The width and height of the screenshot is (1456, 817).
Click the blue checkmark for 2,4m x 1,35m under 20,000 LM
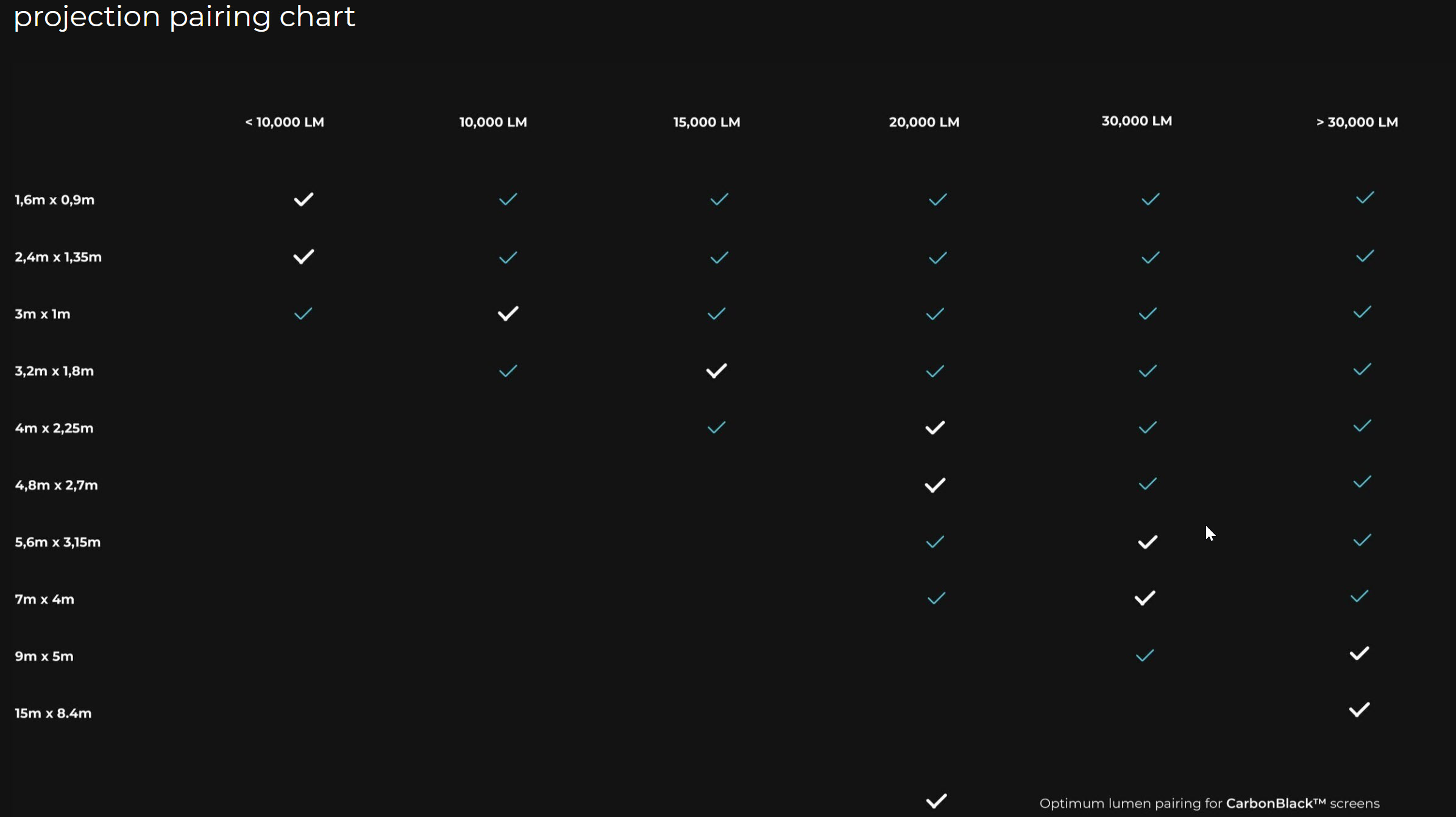pyautogui.click(x=937, y=258)
